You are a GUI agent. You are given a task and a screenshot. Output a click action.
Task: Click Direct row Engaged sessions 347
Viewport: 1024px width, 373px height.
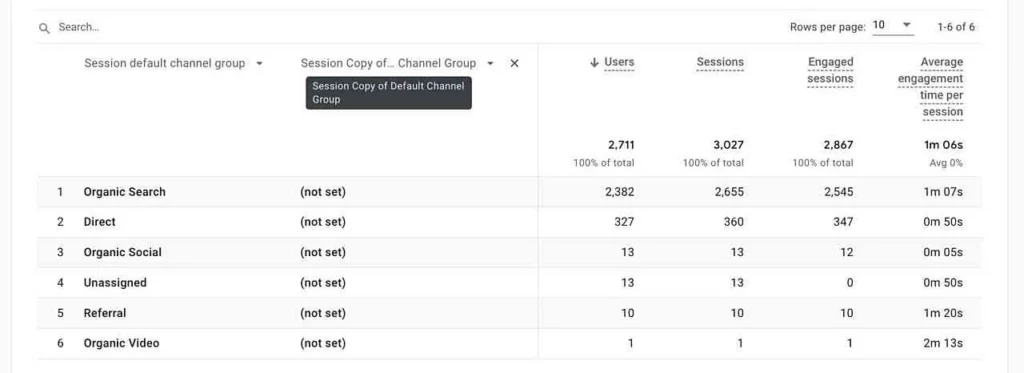pyautogui.click(x=843, y=222)
